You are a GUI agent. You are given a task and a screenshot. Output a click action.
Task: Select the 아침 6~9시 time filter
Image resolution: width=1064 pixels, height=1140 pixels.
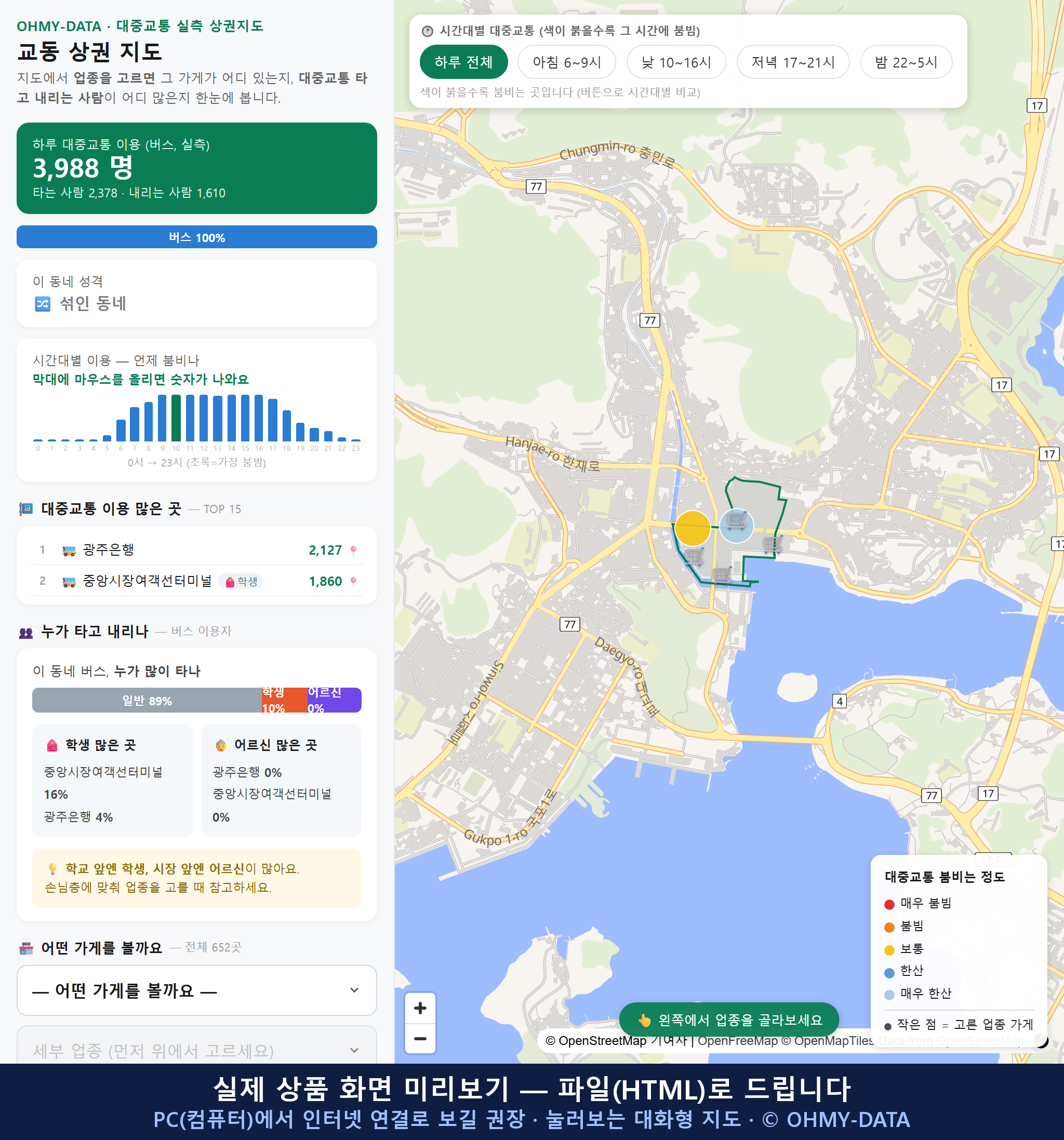point(567,62)
